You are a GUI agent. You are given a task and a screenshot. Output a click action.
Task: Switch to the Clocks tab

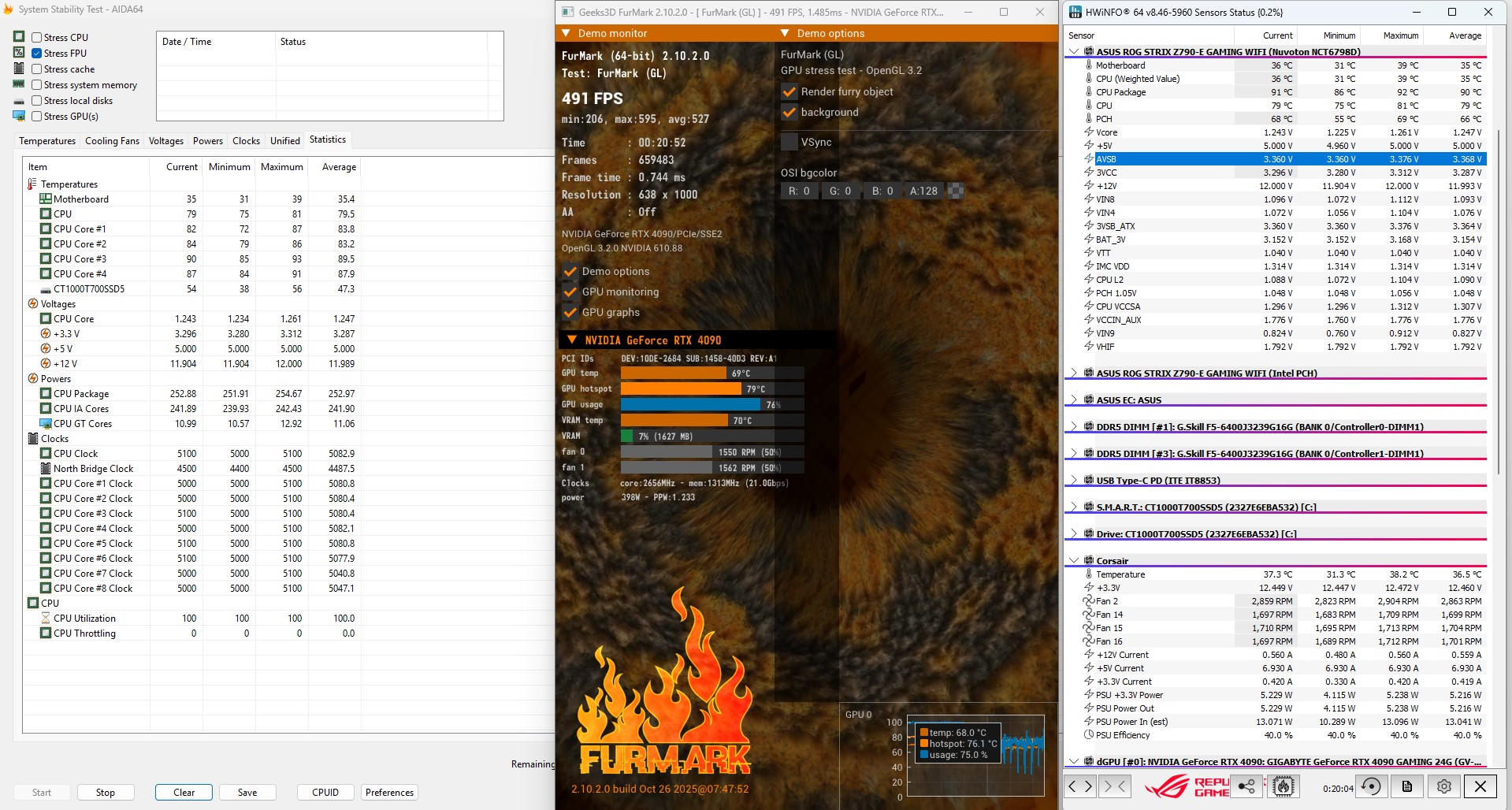246,141
